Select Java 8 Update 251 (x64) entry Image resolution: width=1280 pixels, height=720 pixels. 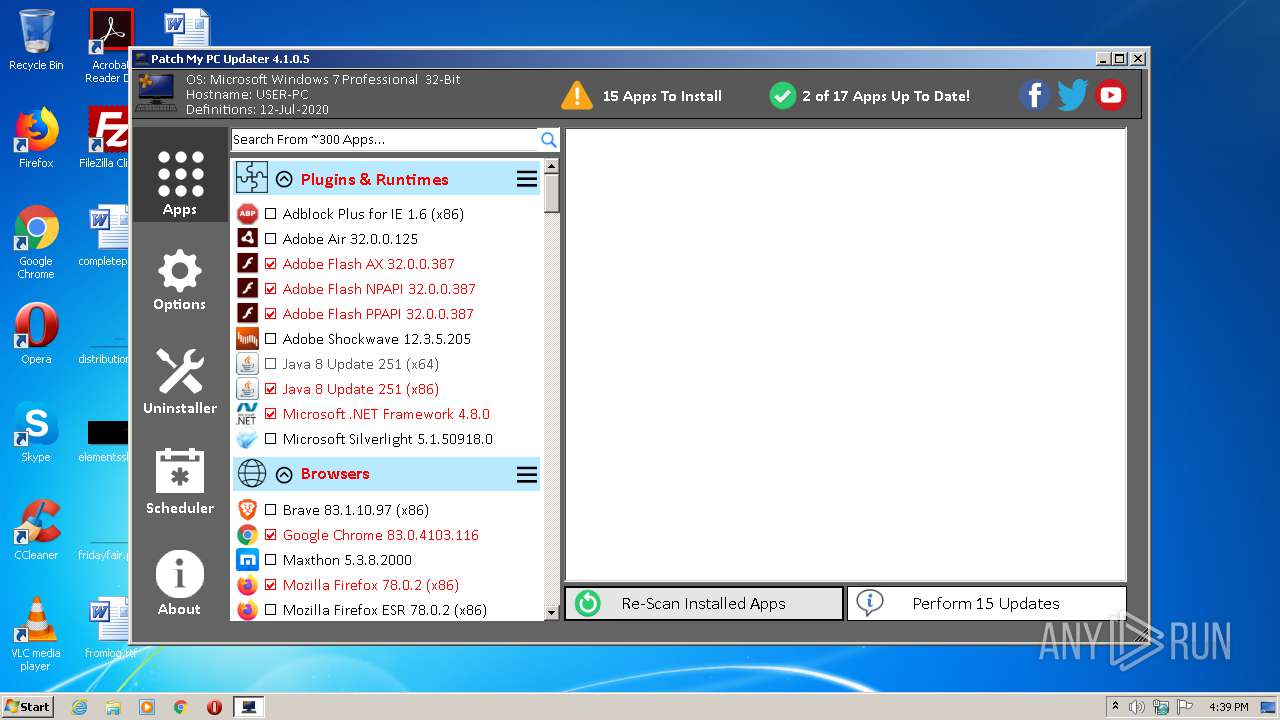click(x=361, y=364)
